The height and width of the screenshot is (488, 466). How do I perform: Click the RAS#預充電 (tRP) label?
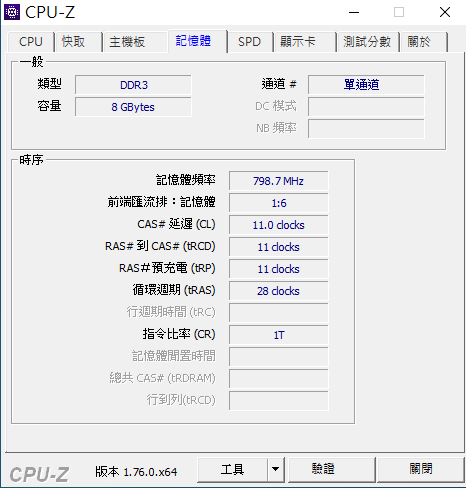[167, 268]
